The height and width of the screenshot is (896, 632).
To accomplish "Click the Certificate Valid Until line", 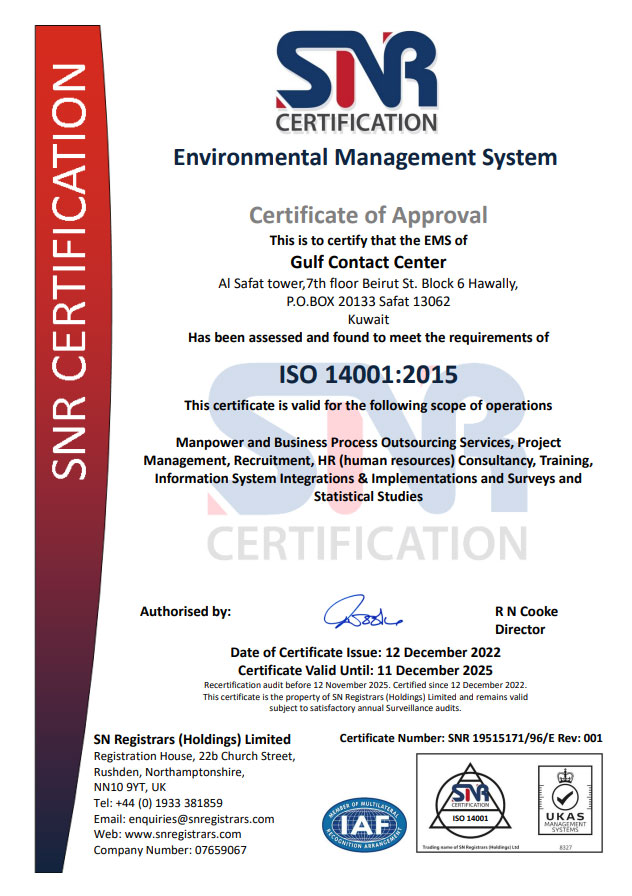I will 365,670.
